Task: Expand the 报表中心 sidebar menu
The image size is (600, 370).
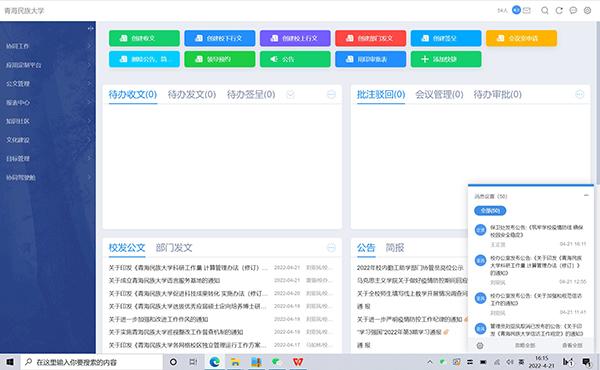Action: tap(48, 102)
